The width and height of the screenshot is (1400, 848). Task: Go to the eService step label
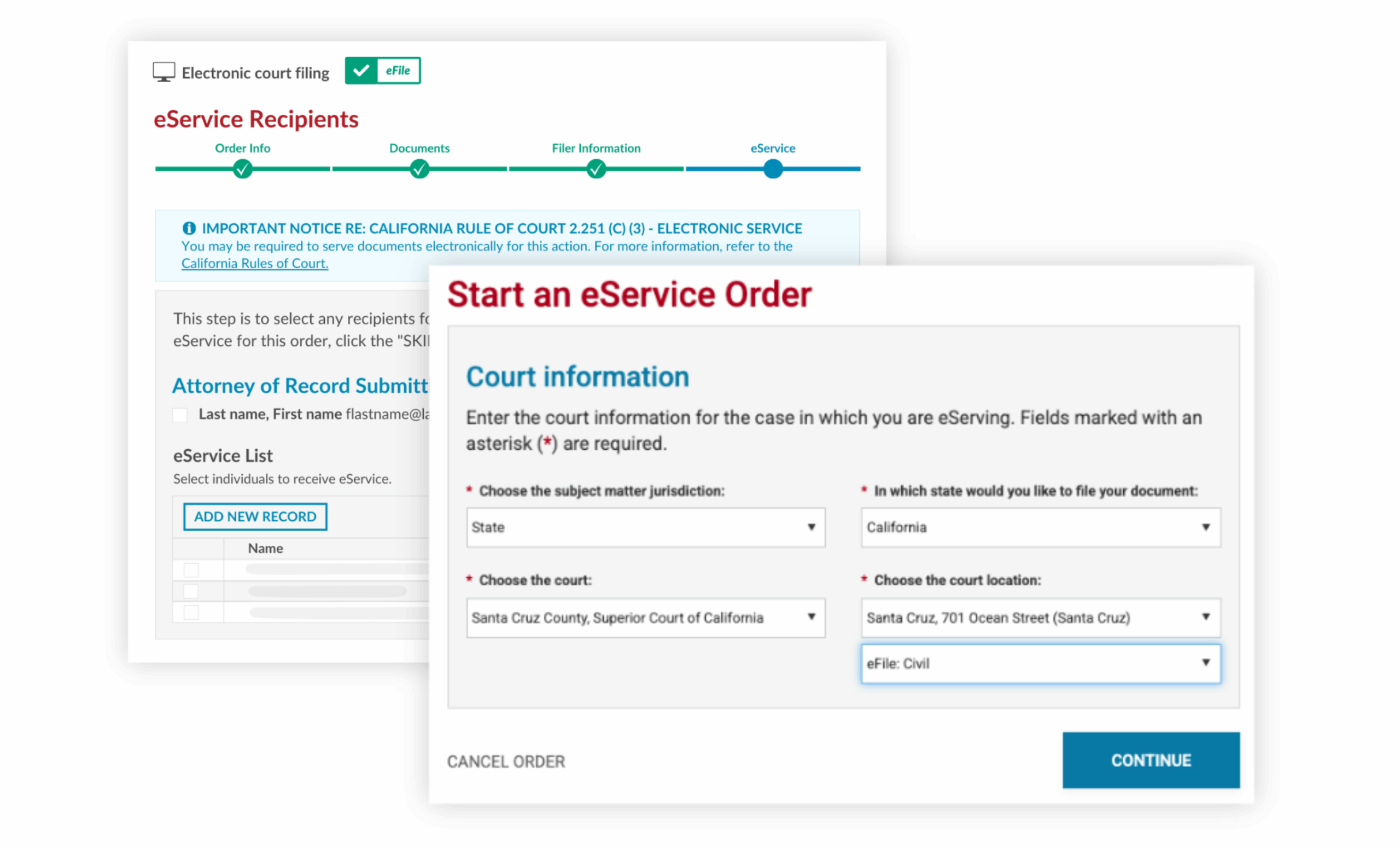[x=773, y=148]
